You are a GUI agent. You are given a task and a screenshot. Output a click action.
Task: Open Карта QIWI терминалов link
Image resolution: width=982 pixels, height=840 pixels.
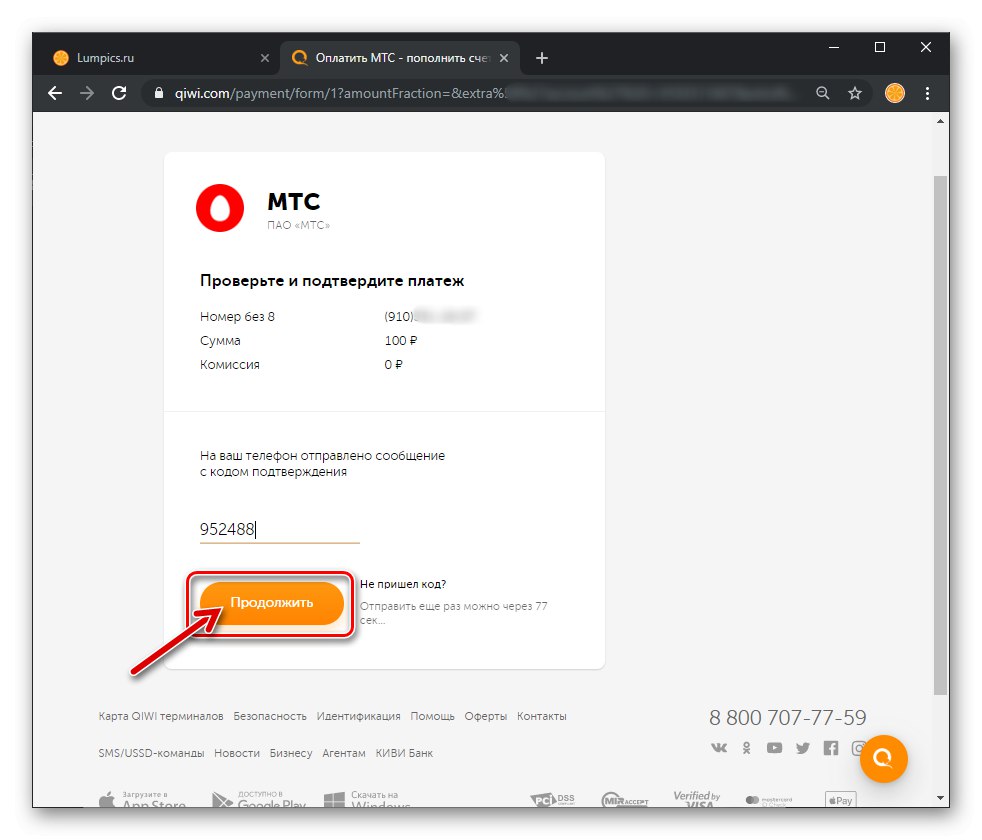[x=160, y=716]
